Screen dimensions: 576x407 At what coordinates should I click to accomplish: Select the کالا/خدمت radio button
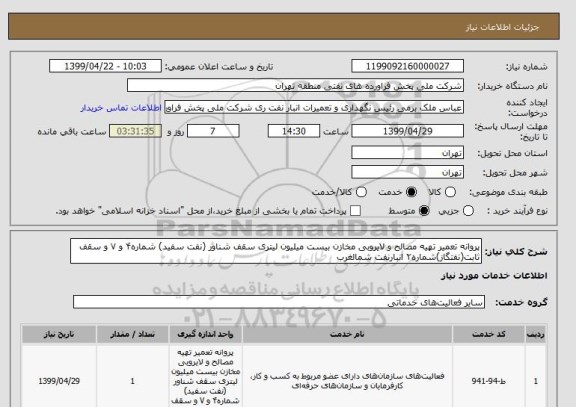tap(361, 192)
